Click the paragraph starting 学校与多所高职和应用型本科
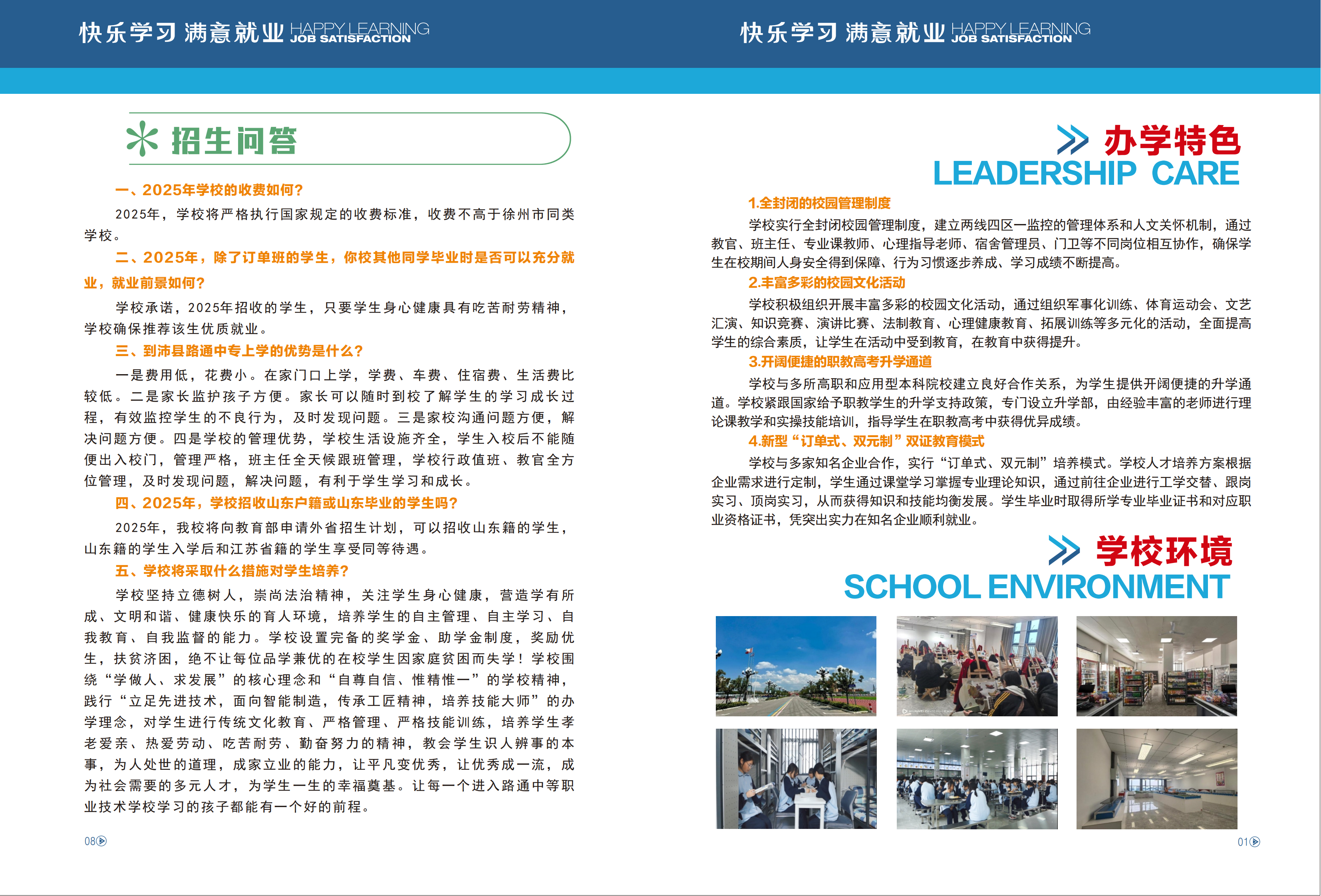 (x=981, y=402)
